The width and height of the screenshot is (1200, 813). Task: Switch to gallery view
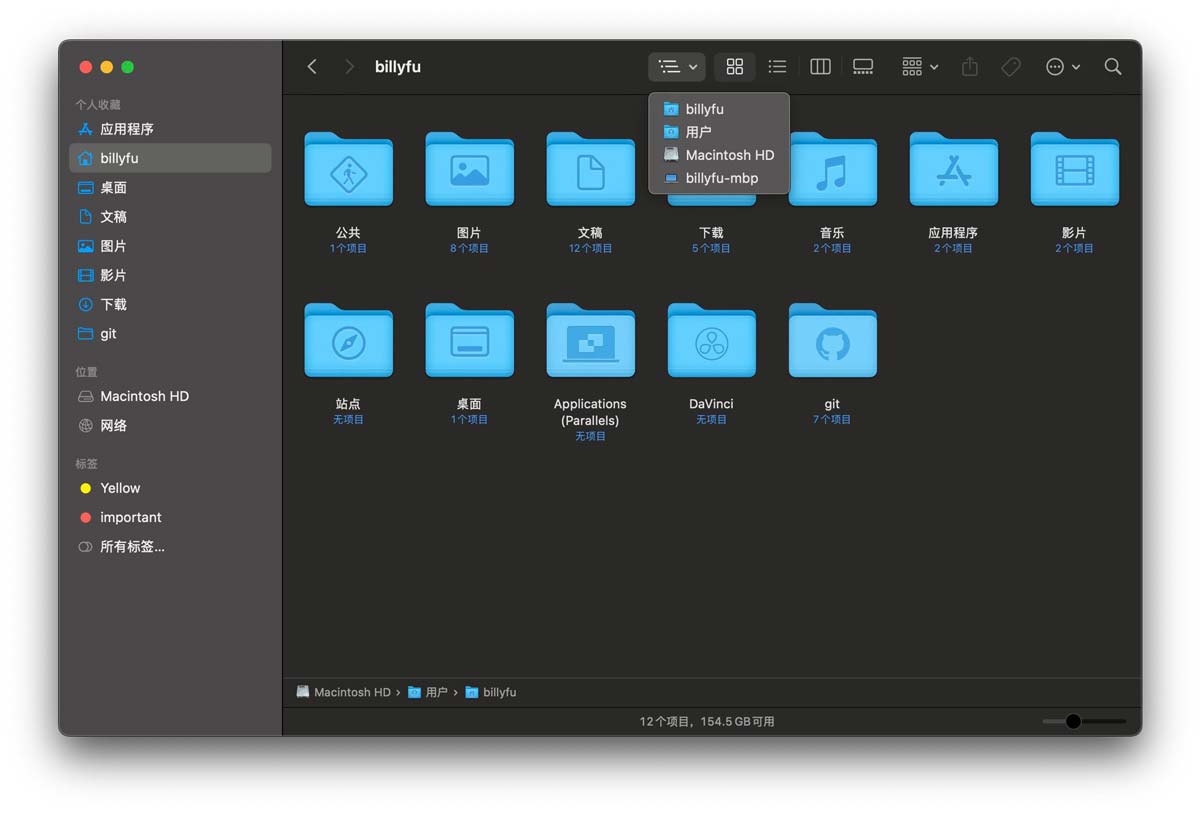(x=863, y=67)
